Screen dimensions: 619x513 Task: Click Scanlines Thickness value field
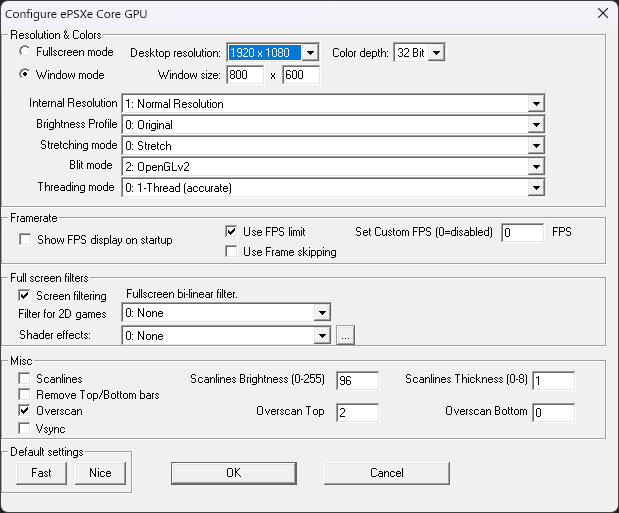553,381
